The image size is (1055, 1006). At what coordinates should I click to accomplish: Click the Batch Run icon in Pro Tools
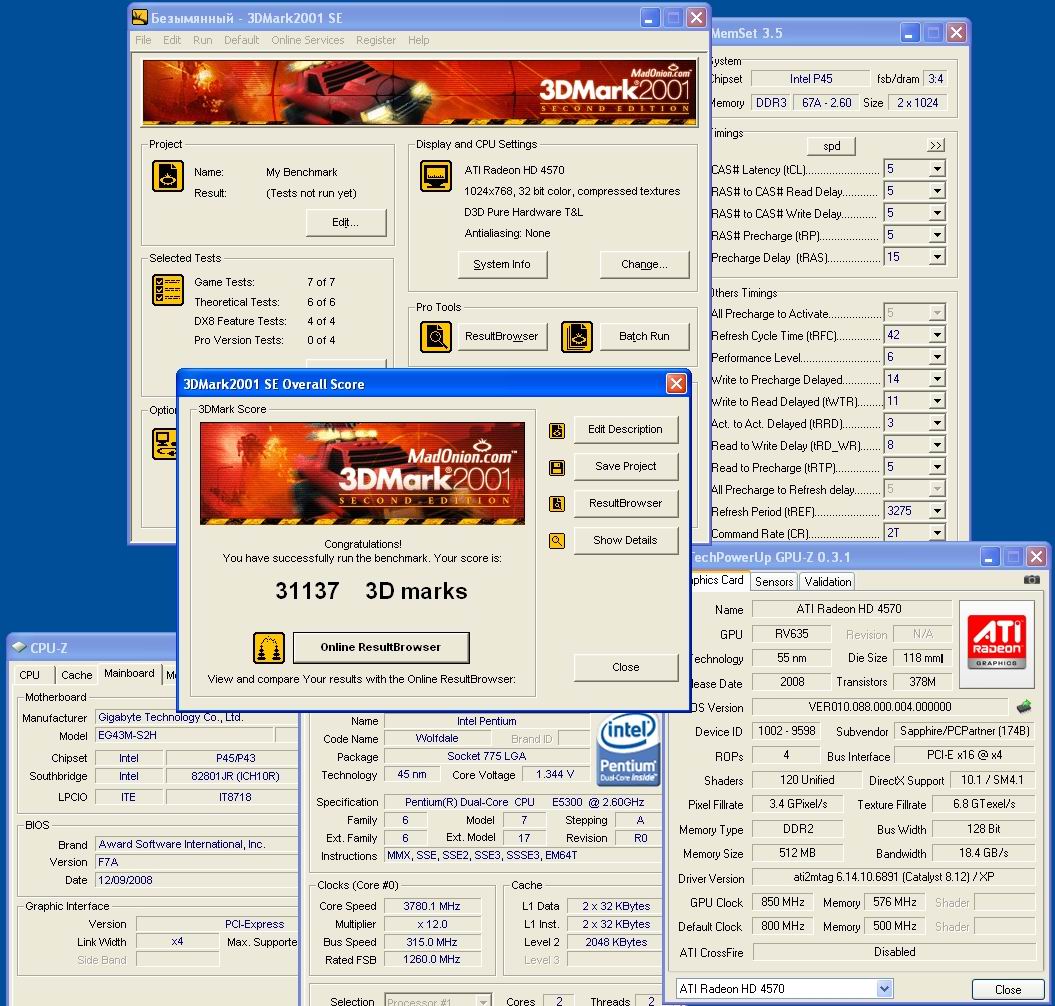tap(577, 336)
